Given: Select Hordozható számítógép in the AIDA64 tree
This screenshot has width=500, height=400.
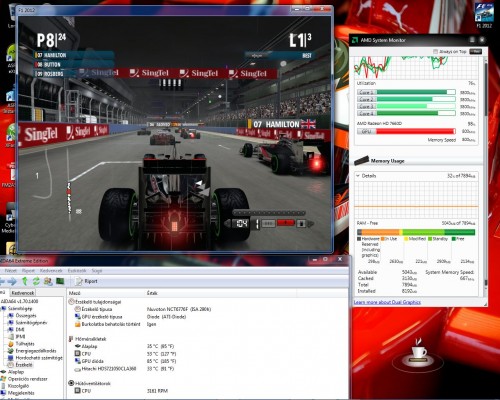Looking at the screenshot, I should pos(39,358).
